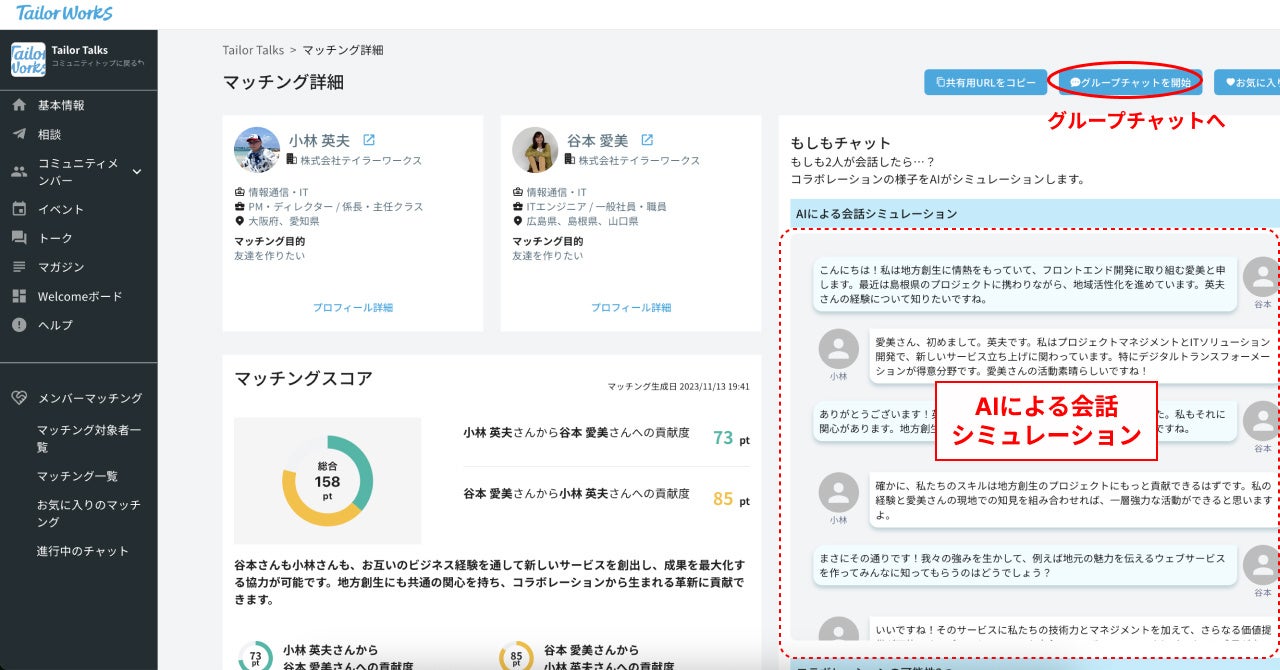Click the トーク chat bubbles icon

tap(19, 238)
